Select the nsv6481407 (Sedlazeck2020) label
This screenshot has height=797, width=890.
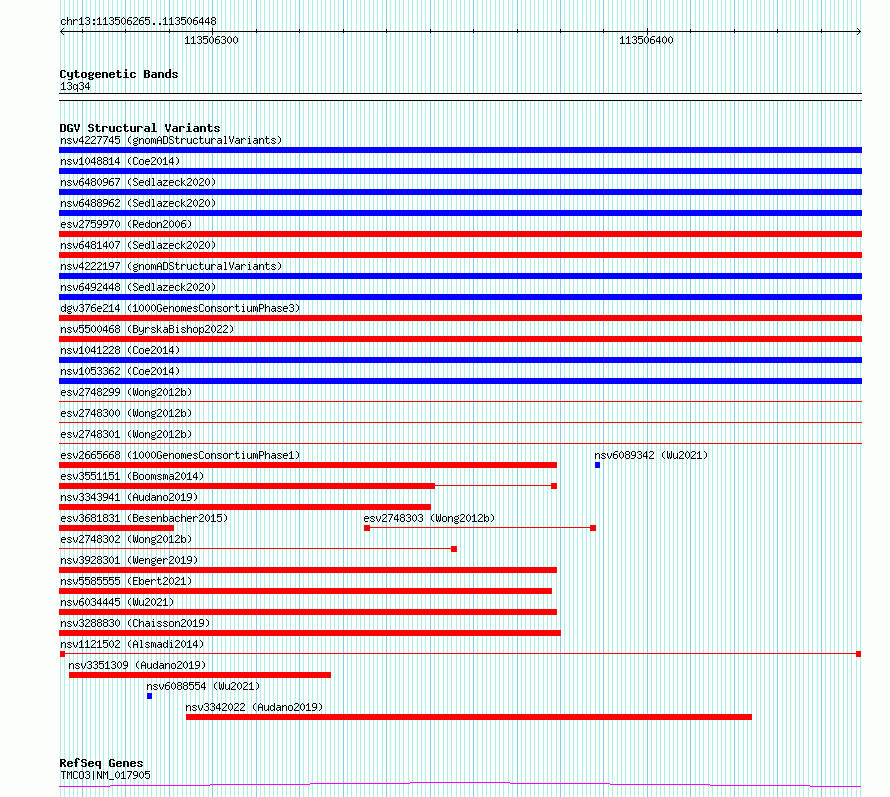138,245
